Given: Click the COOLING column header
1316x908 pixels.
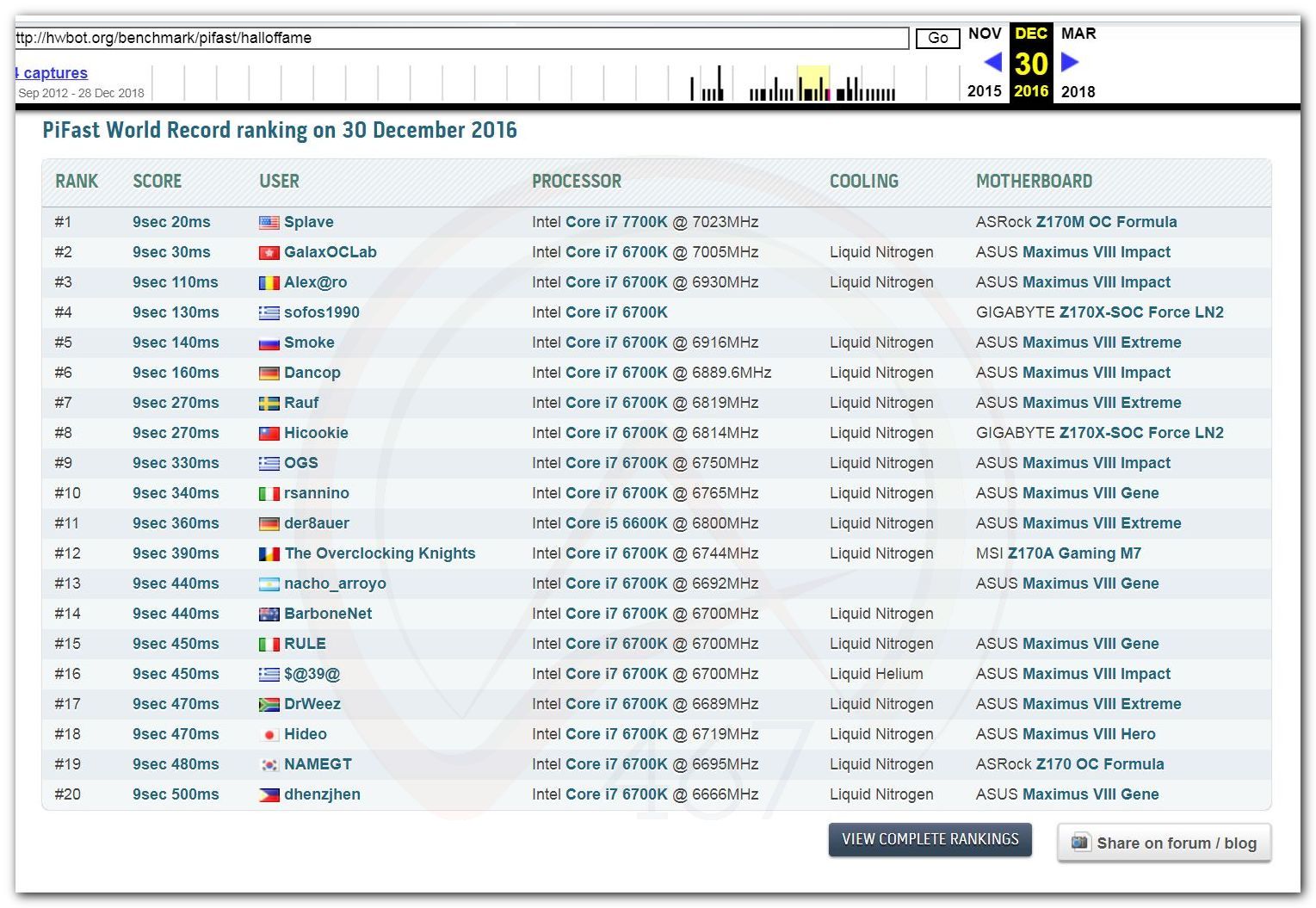Looking at the screenshot, I should tap(864, 182).
